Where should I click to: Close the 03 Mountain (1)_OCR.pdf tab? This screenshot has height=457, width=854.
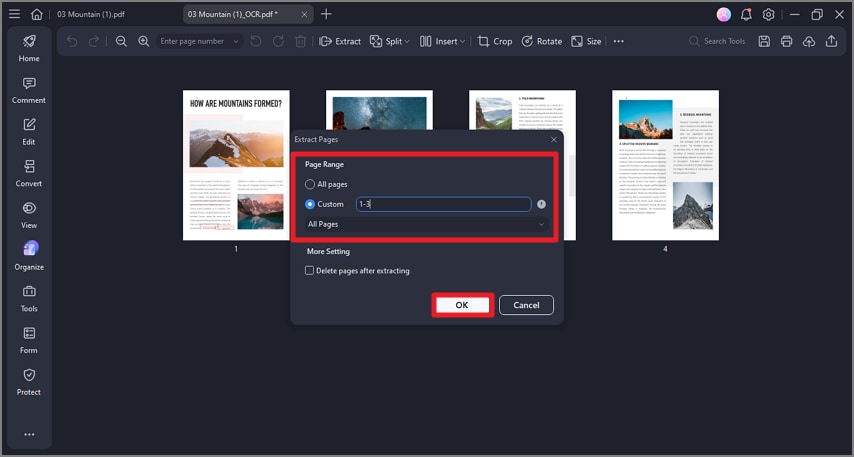pyautogui.click(x=304, y=15)
